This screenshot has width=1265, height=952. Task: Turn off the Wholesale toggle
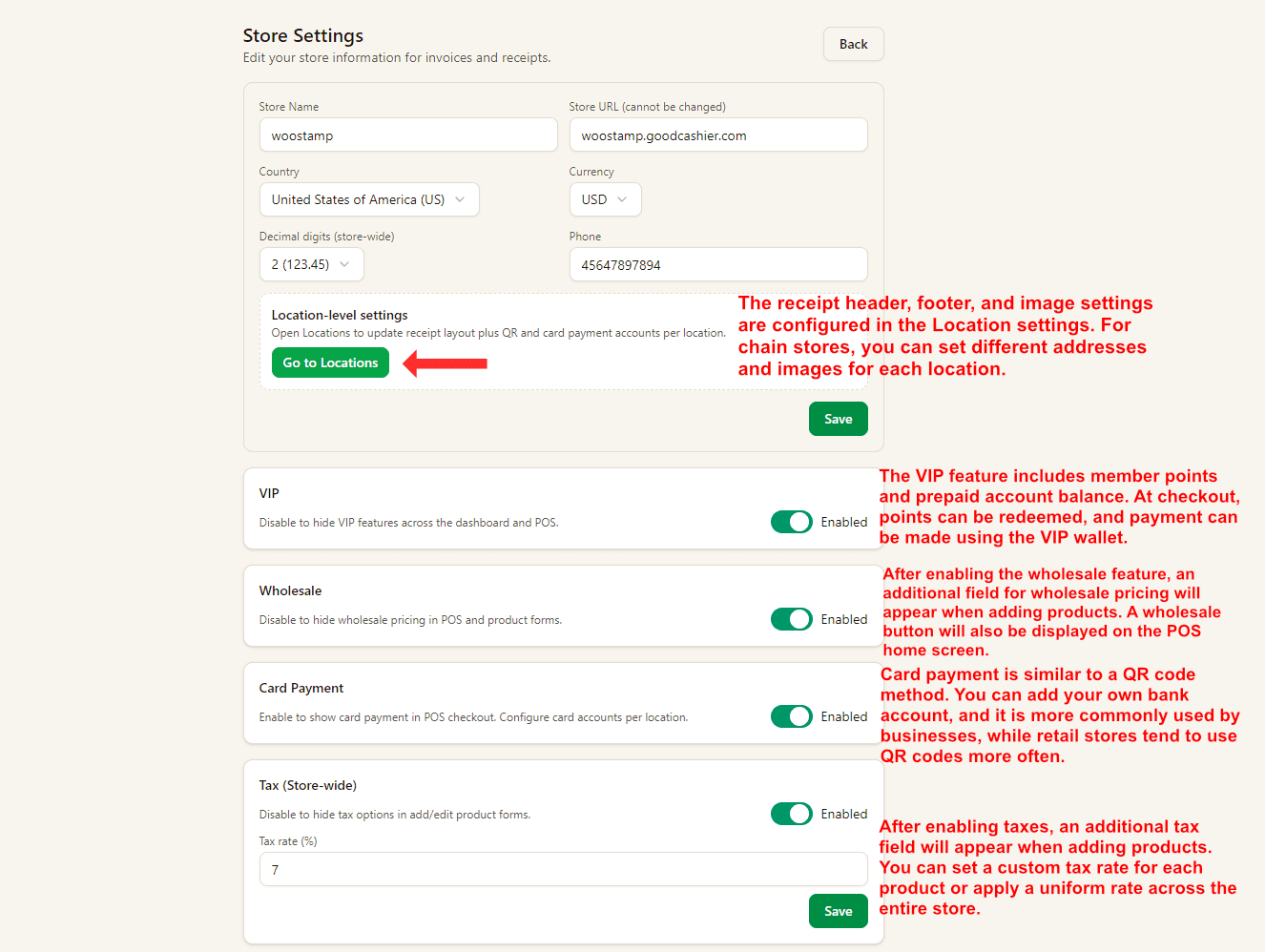point(791,619)
